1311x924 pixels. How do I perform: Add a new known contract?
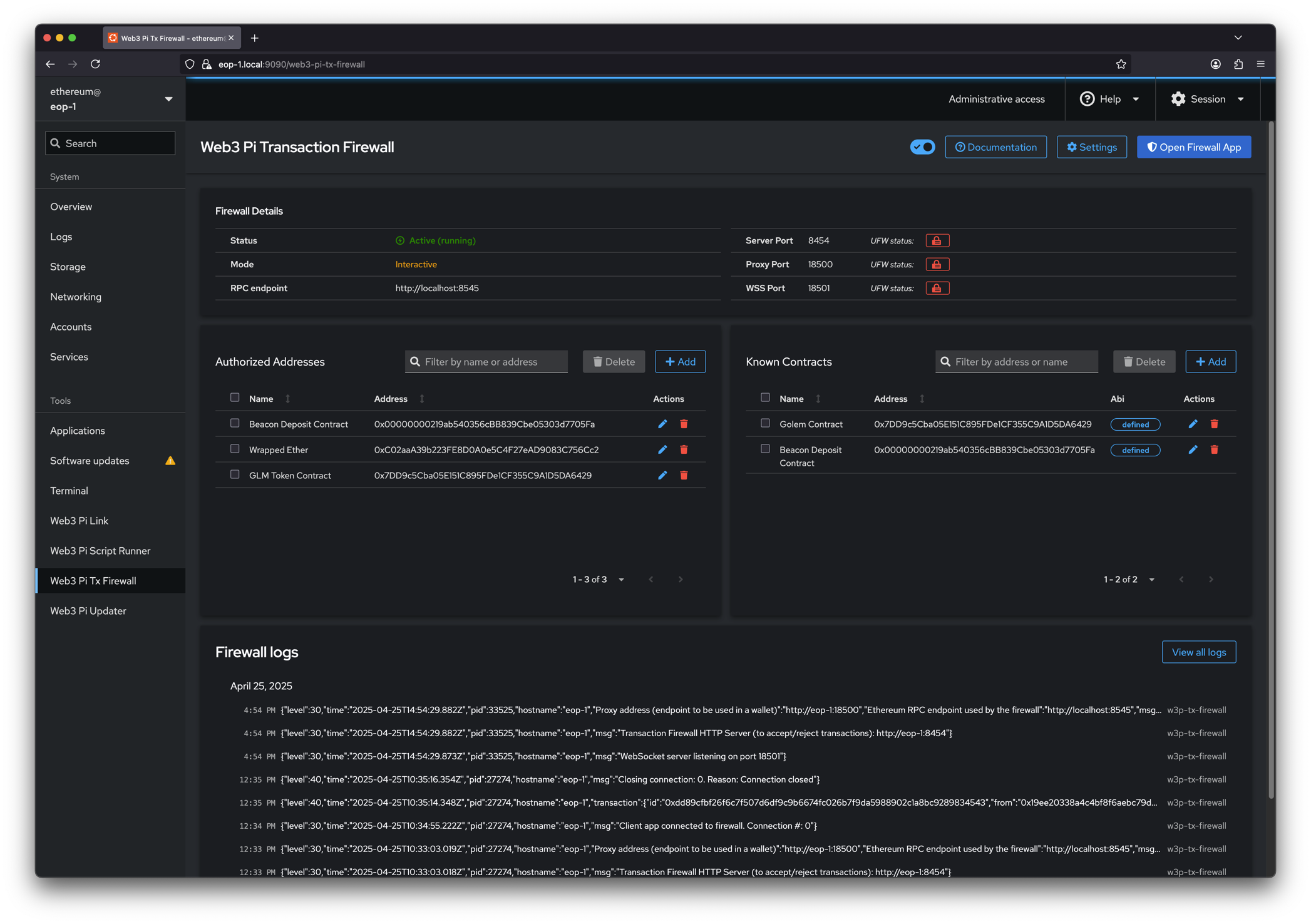[1210, 362]
